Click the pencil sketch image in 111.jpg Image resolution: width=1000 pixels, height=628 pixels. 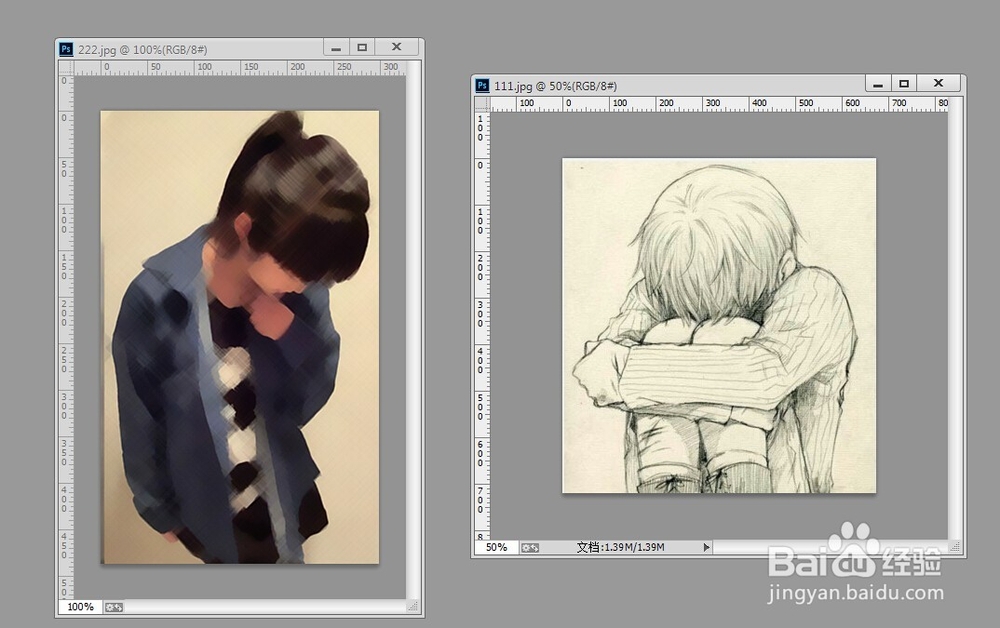coord(719,325)
